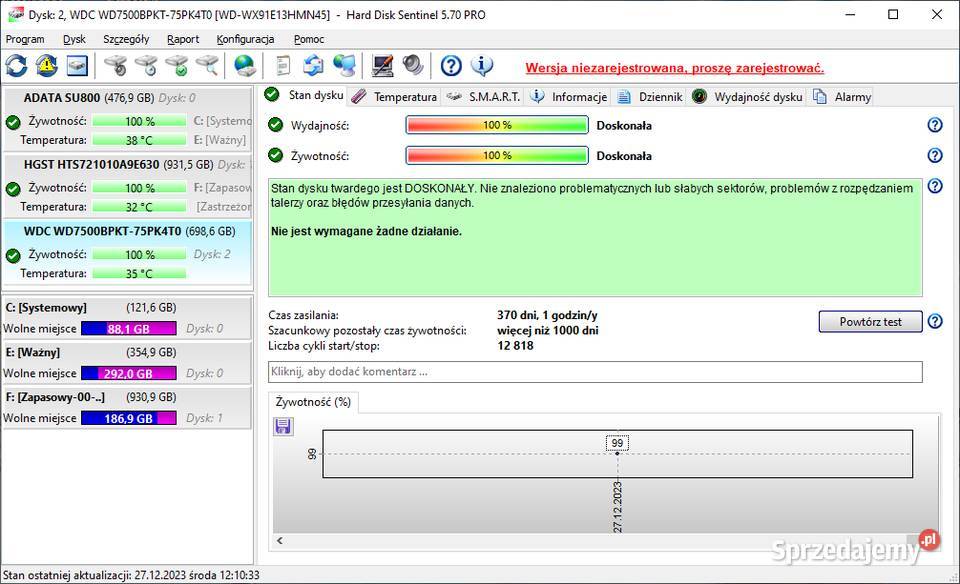Viewport: 960px width, 584px height.
Task: Switch to the Temperatura tab
Action: (x=394, y=97)
